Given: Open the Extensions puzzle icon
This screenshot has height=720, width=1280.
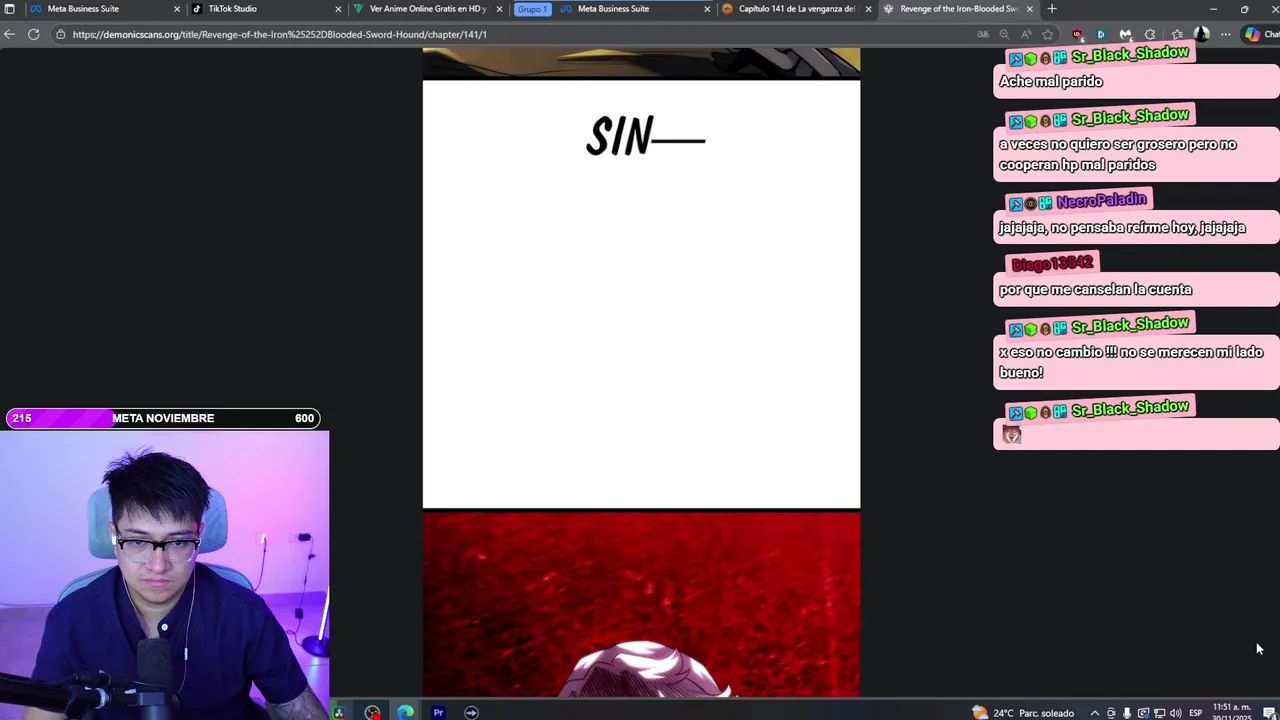Looking at the screenshot, I should click(x=1150, y=34).
